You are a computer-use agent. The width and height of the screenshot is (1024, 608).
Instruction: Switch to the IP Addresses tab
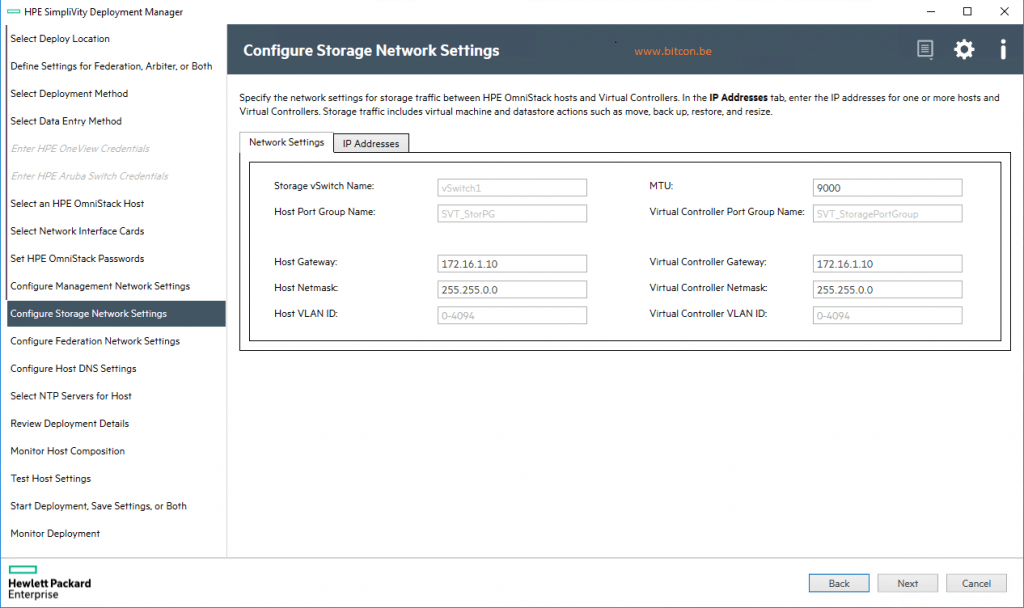tap(370, 143)
